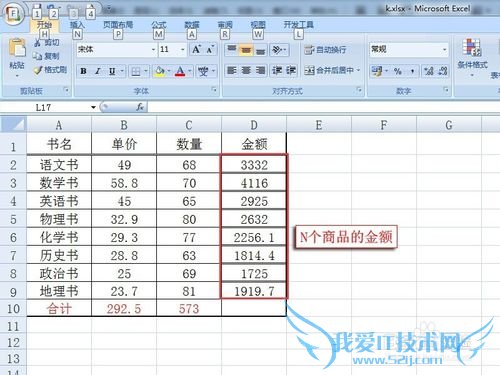Open Name Box dropdown arrow
Viewport: 500px width, 375px height.
[x=93, y=107]
